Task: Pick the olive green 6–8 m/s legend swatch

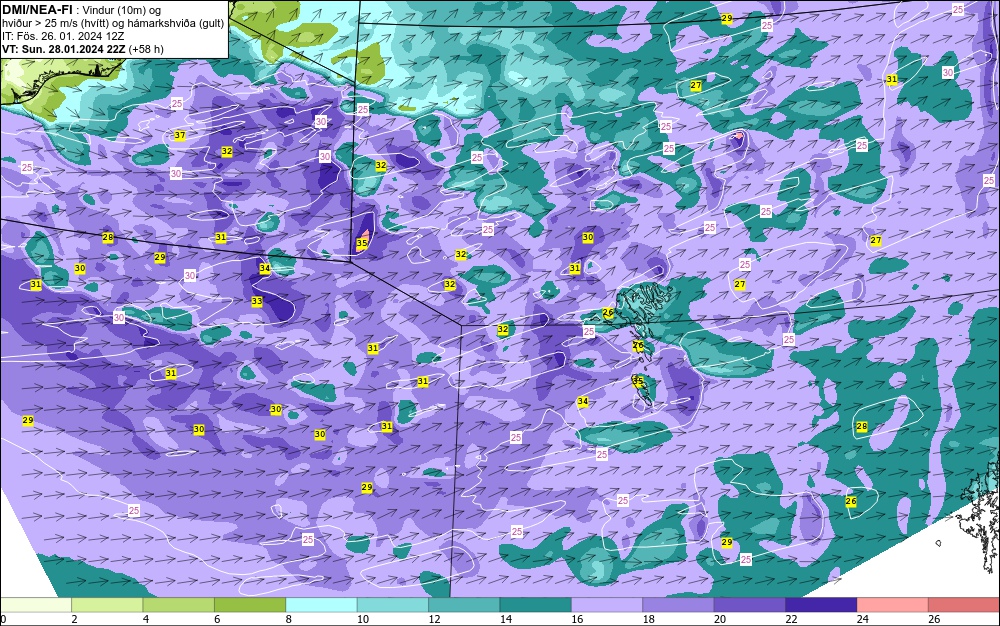Action: 250,605
